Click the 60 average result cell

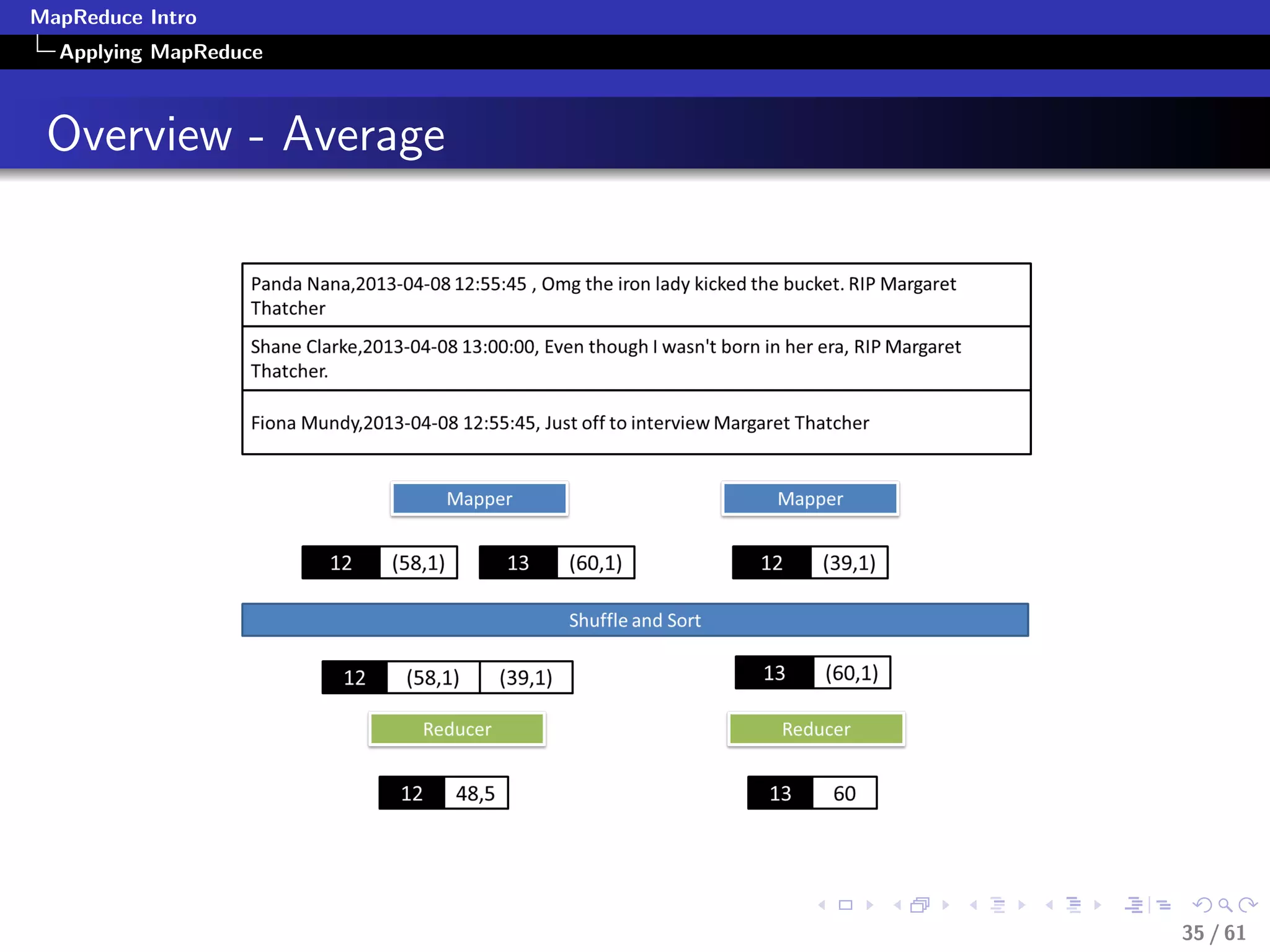tap(844, 793)
